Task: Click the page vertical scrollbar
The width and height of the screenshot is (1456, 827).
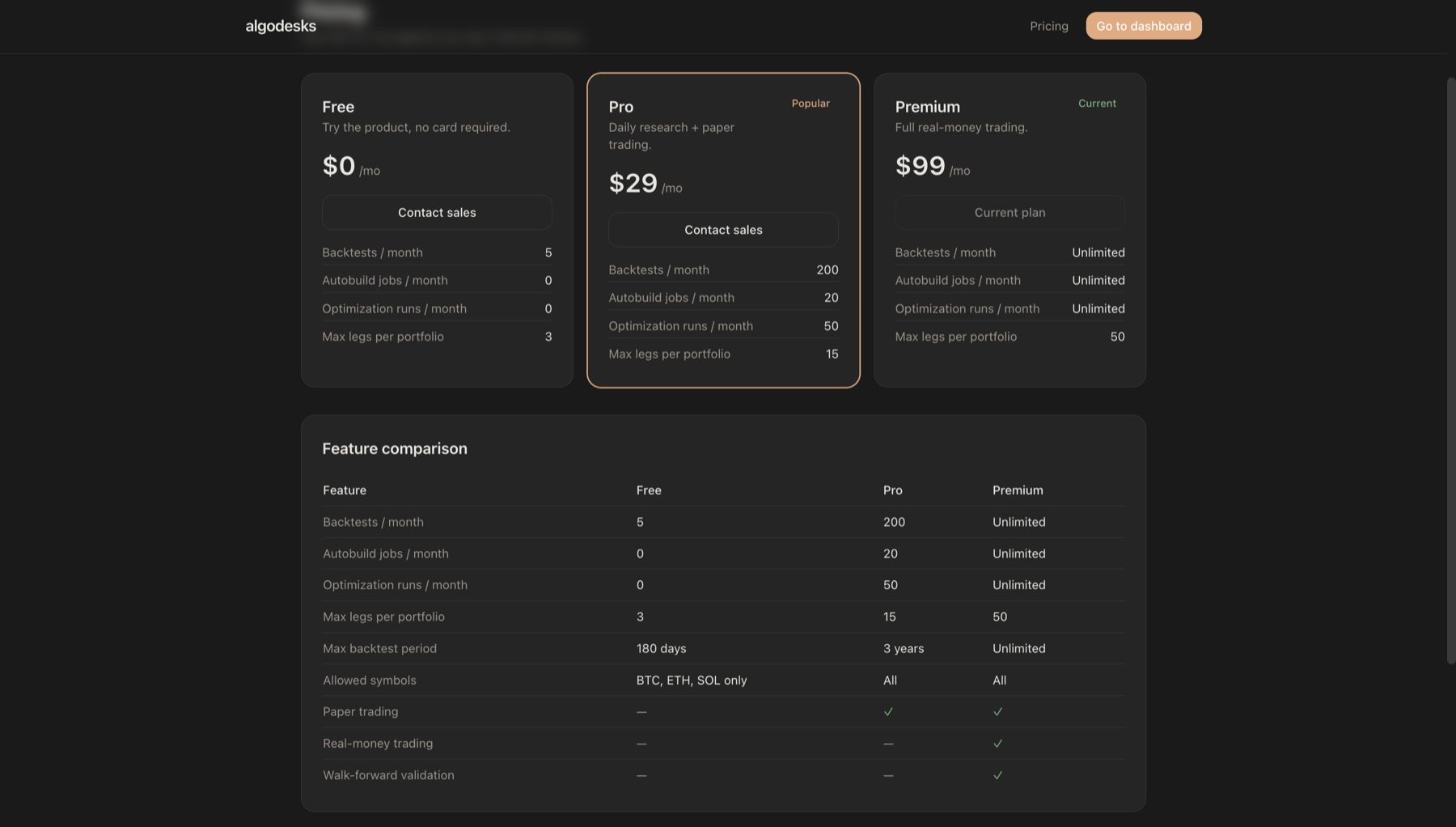Action: click(1450, 371)
